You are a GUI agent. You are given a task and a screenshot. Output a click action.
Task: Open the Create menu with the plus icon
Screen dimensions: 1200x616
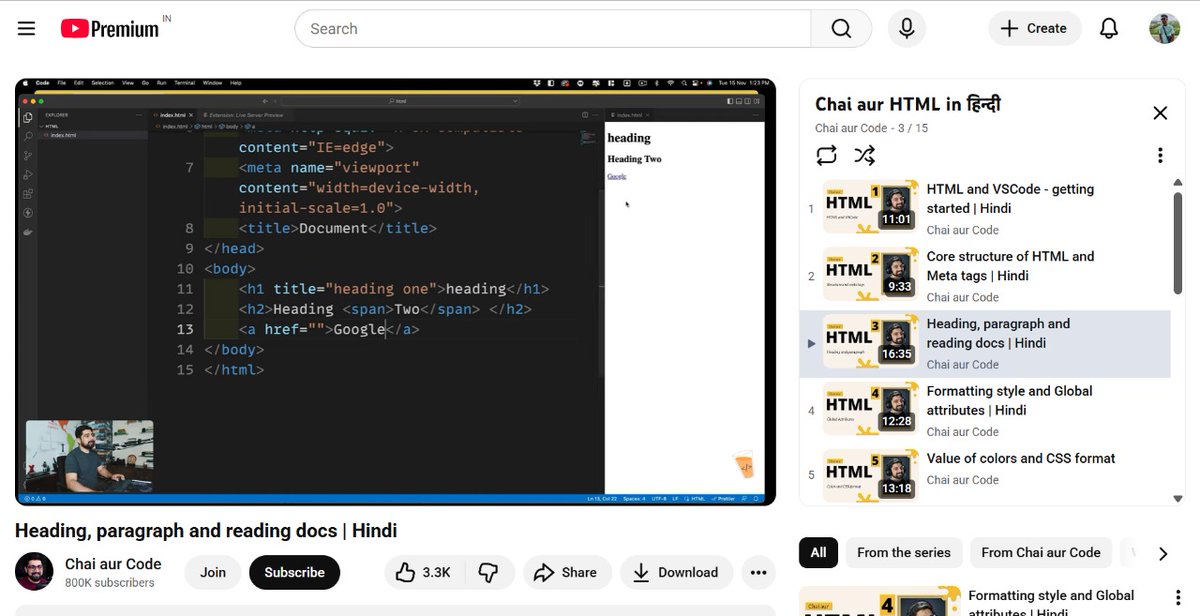click(x=1034, y=28)
